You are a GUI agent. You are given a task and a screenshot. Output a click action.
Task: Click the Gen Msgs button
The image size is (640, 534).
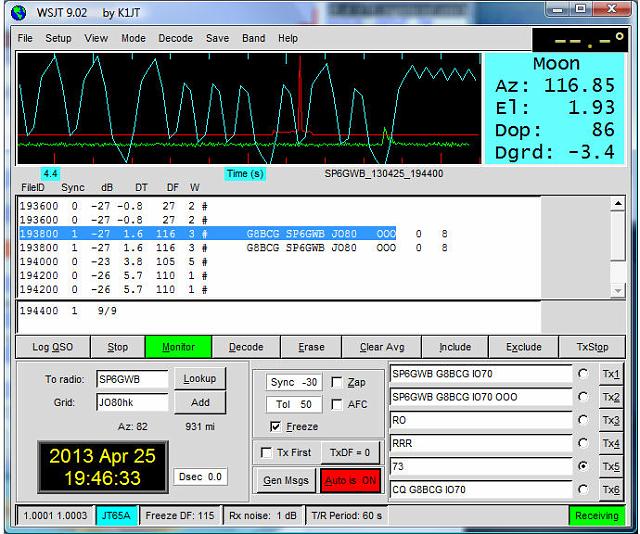[x=286, y=481]
